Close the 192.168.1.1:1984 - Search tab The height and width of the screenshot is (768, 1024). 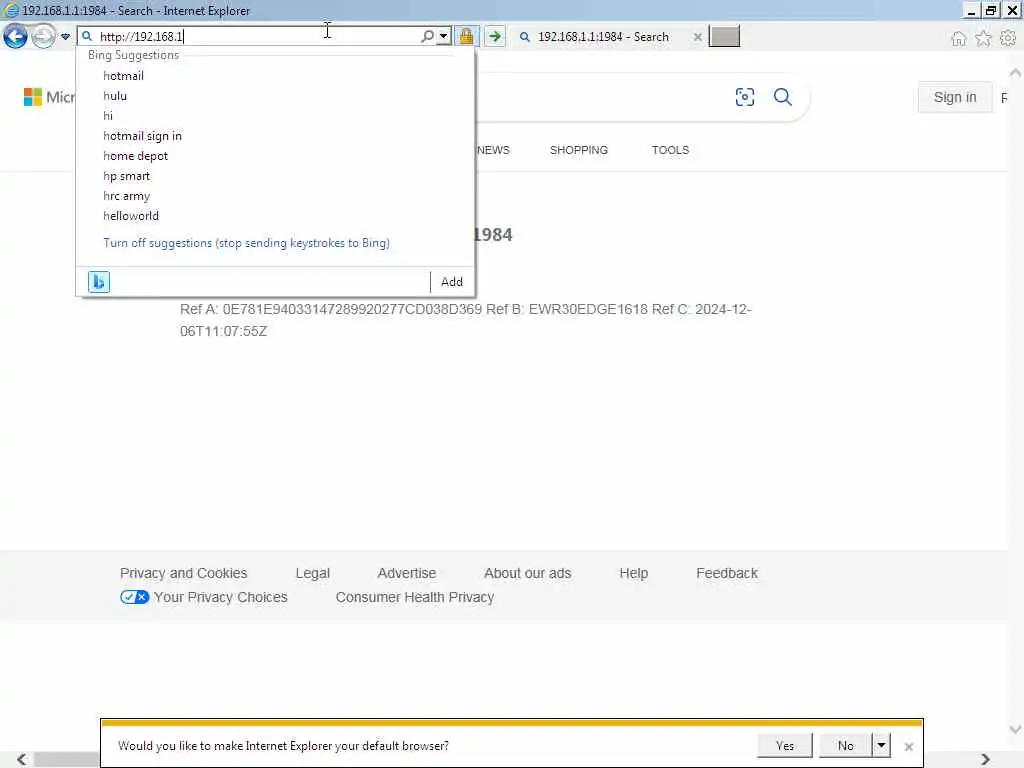(697, 37)
